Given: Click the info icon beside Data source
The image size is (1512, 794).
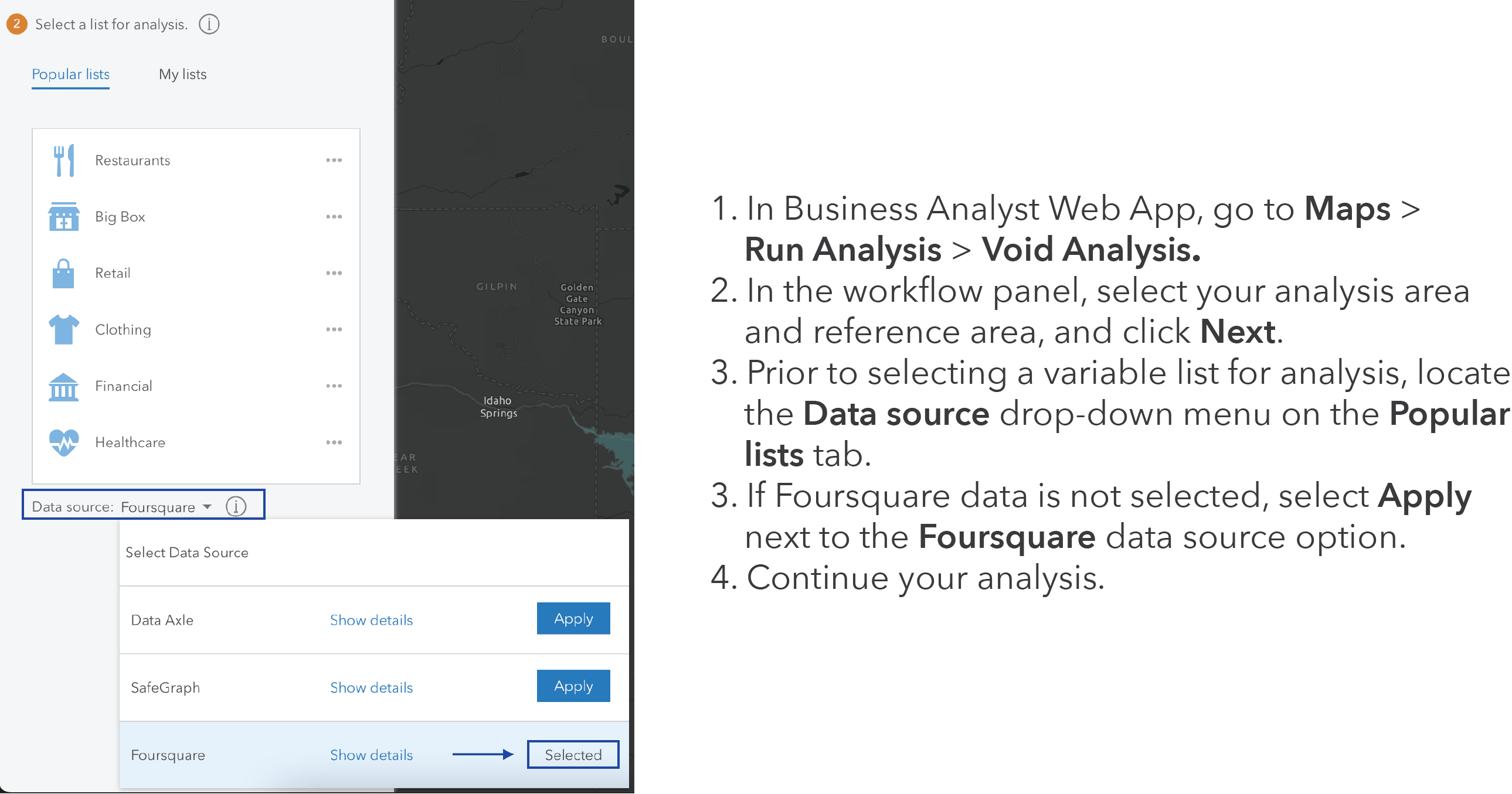Looking at the screenshot, I should [237, 506].
